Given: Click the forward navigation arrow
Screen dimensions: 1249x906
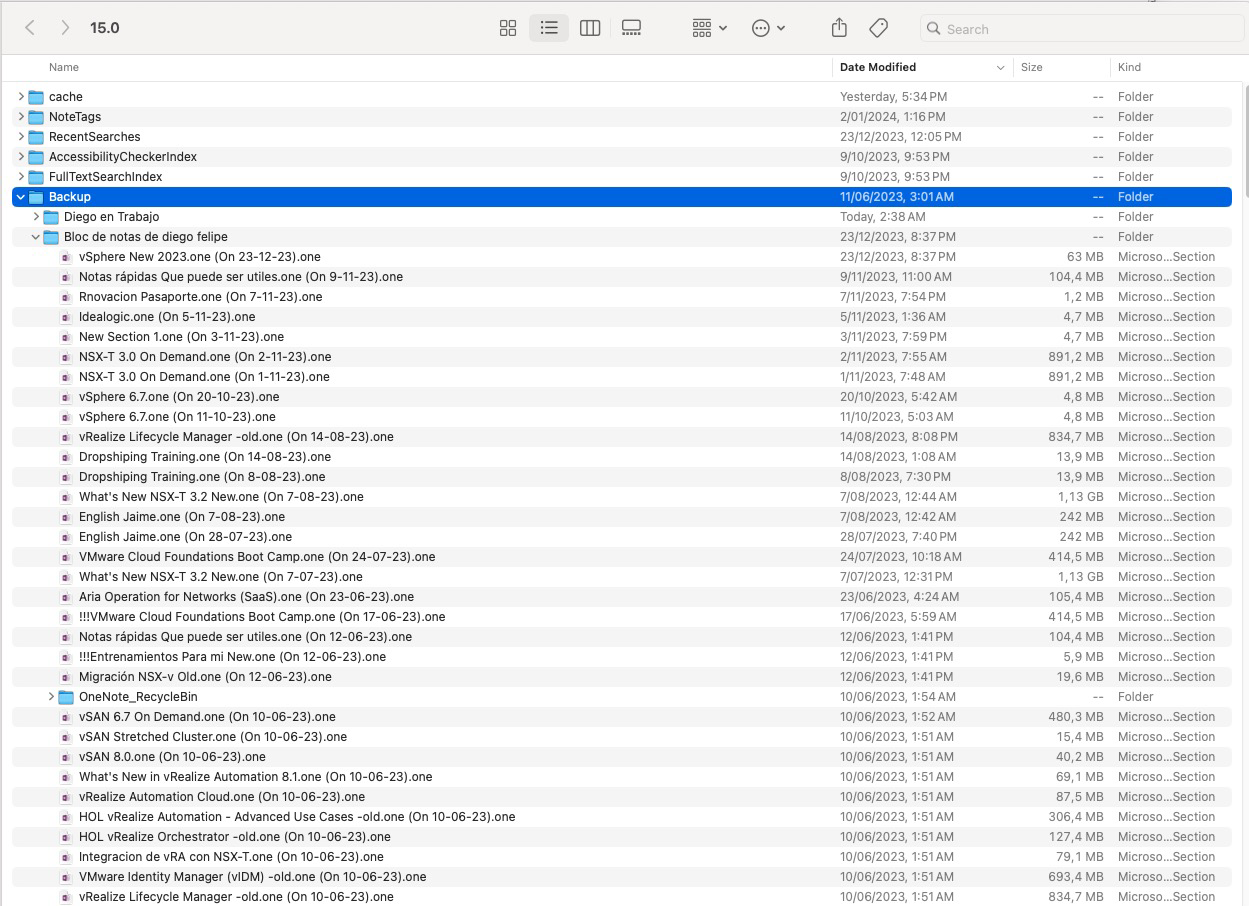Looking at the screenshot, I should click(x=64, y=28).
